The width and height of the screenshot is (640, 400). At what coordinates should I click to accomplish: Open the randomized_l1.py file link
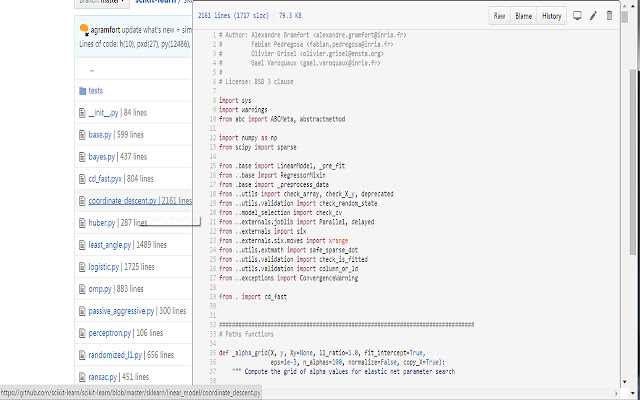115,355
